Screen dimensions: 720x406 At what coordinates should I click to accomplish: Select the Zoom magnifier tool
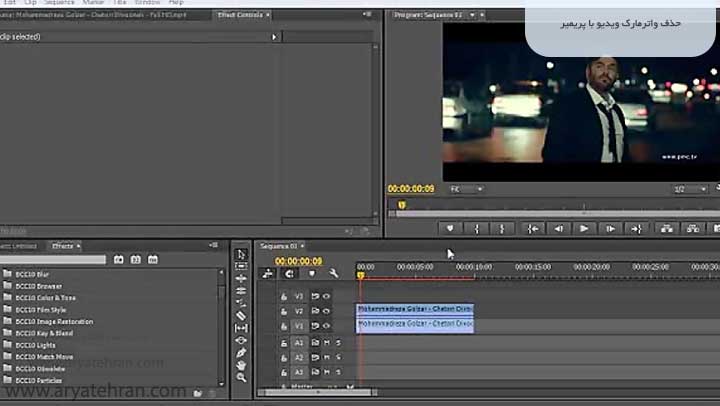(241, 378)
